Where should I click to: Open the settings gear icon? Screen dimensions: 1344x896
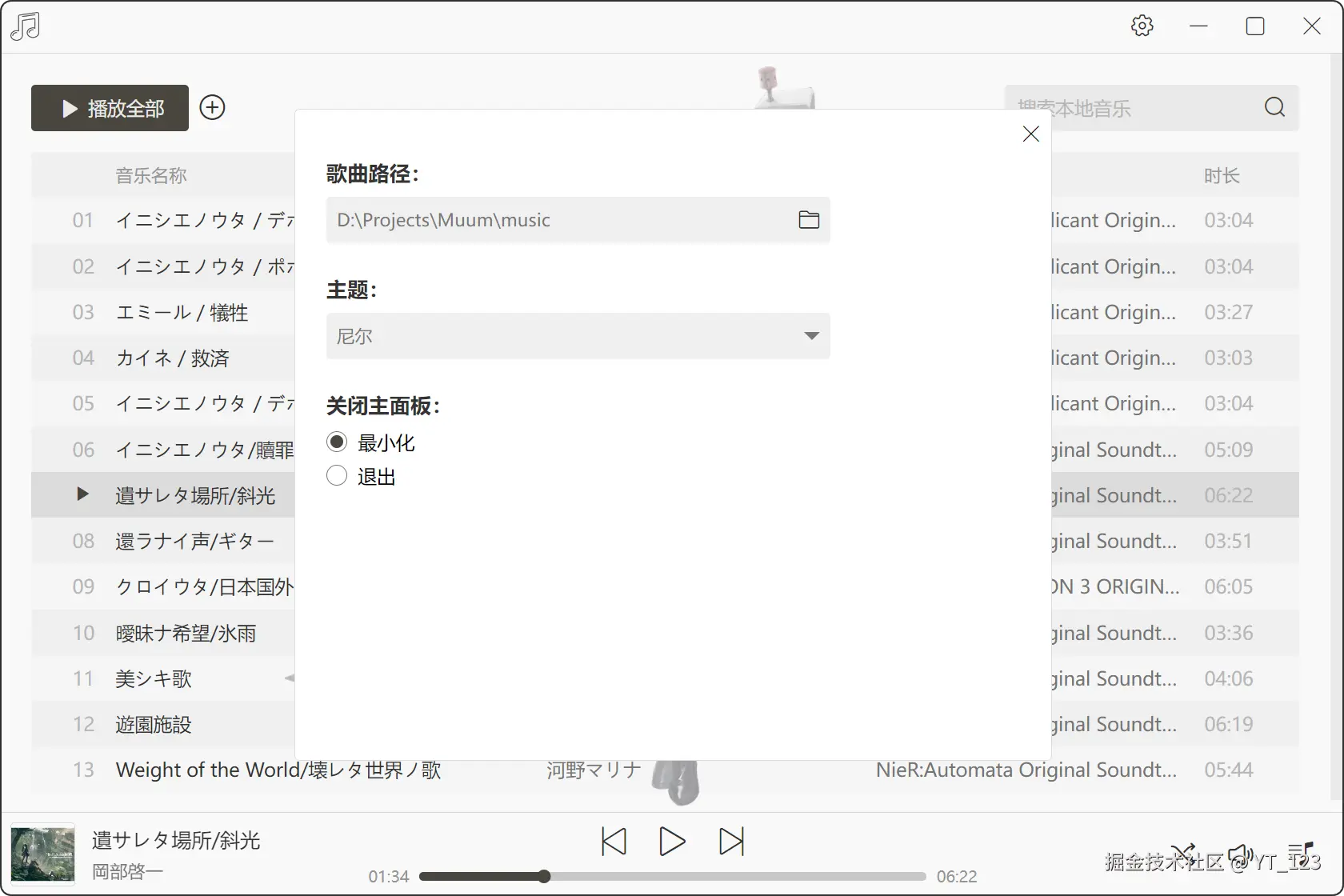[x=1142, y=26]
